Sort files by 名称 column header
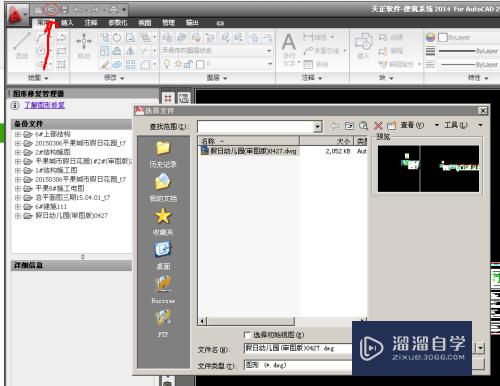Viewport: 500px width, 386px height. coord(248,141)
